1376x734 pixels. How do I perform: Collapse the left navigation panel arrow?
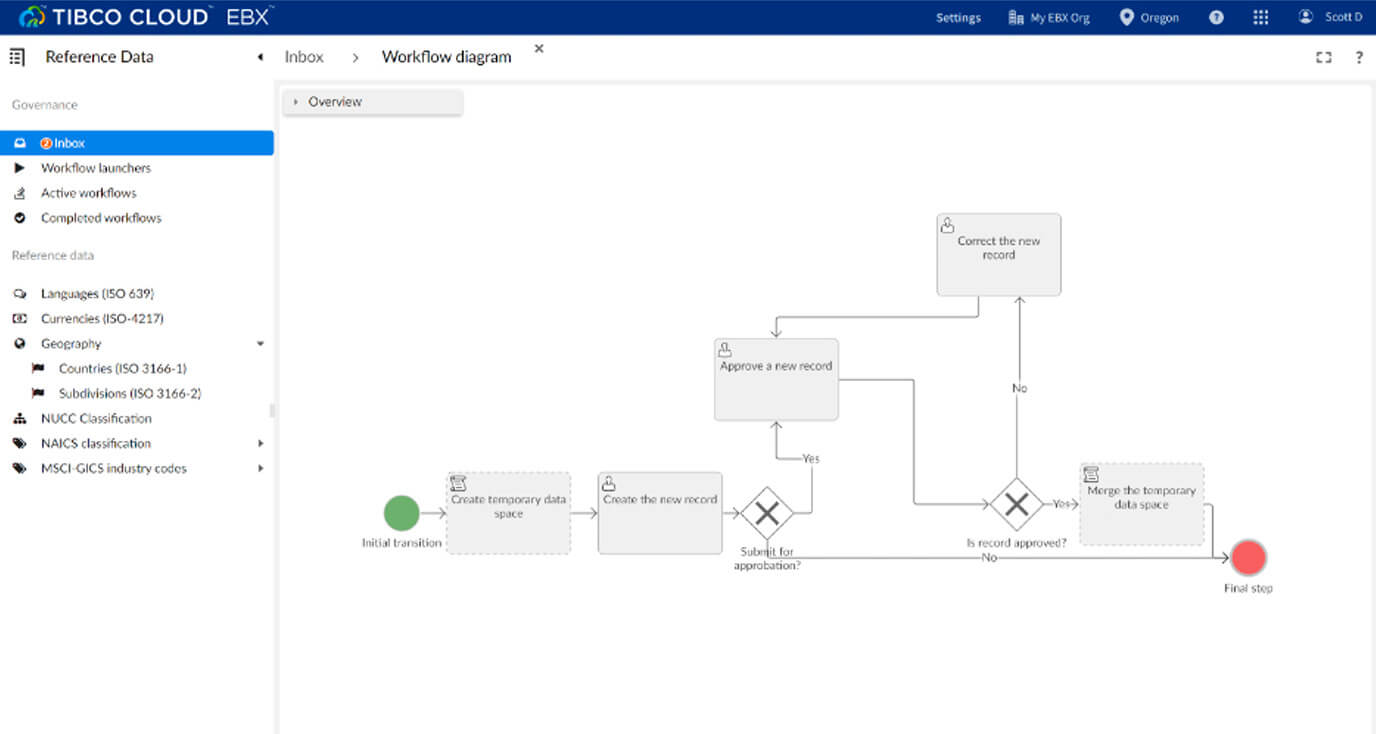click(x=260, y=57)
